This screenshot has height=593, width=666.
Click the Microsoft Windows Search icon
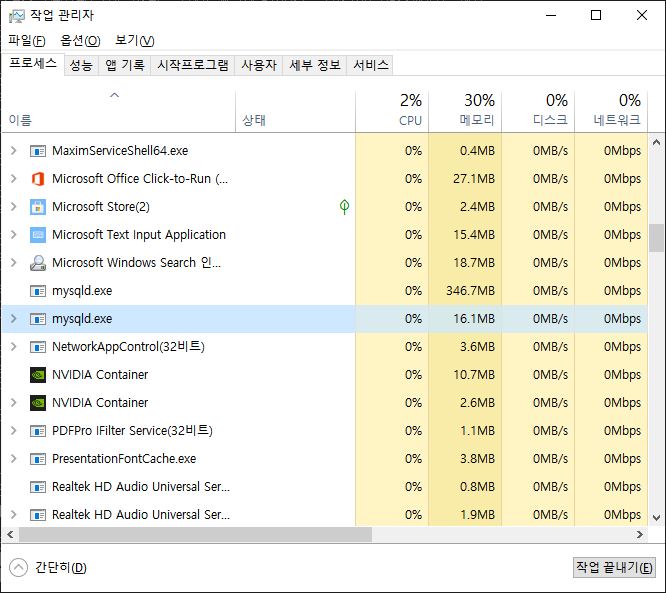pos(38,263)
